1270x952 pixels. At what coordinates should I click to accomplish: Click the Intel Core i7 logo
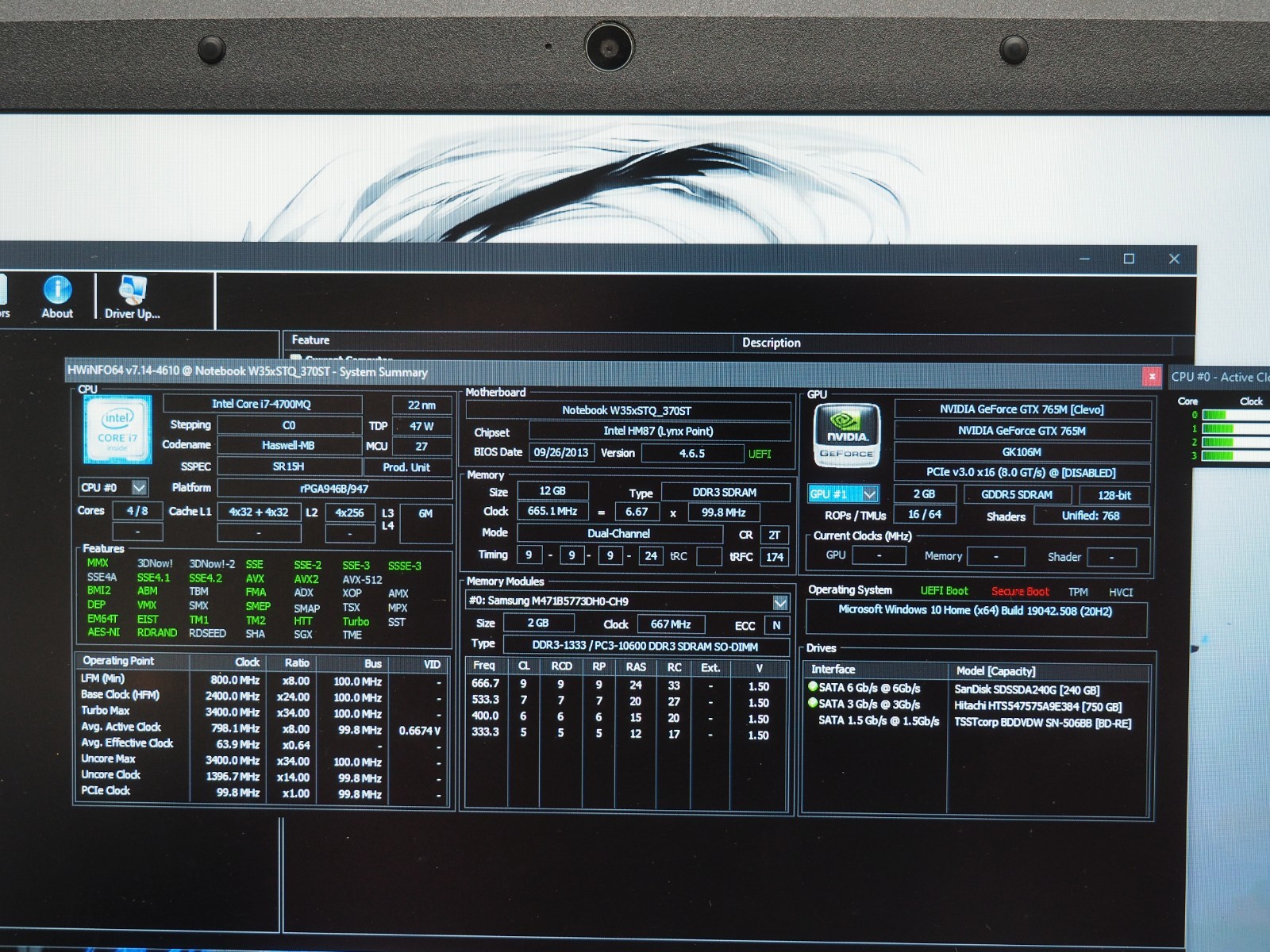click(117, 429)
